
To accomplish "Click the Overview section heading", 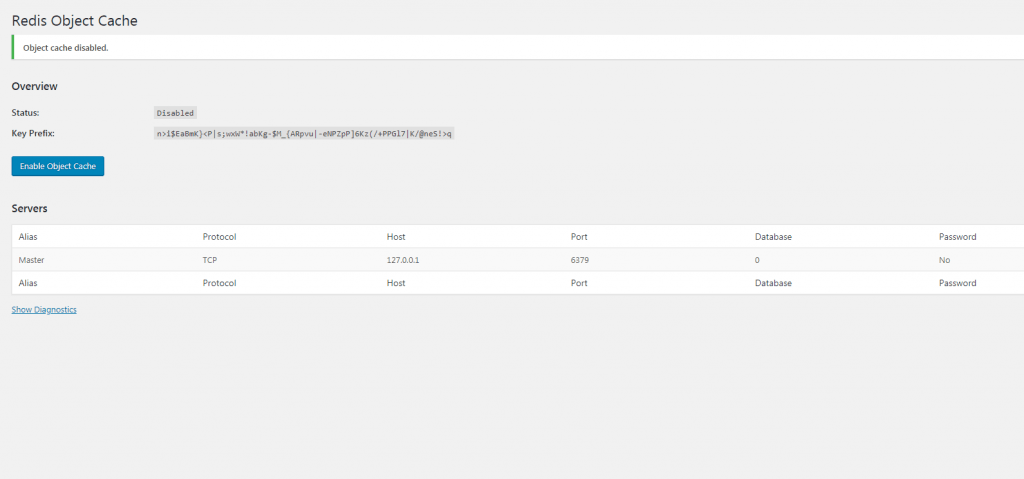I will coord(35,86).
